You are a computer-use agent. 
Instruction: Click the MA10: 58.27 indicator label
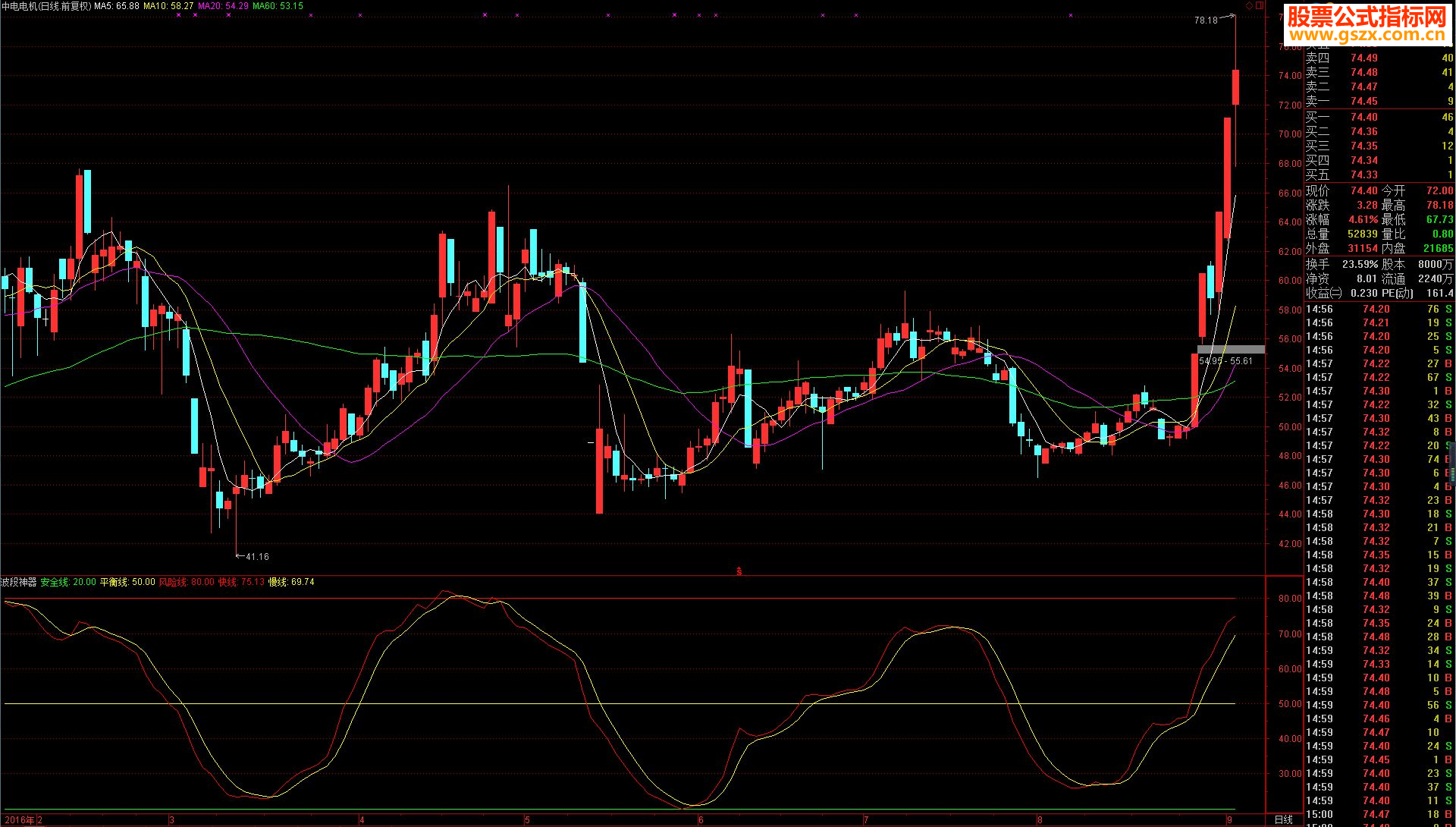click(x=168, y=6)
